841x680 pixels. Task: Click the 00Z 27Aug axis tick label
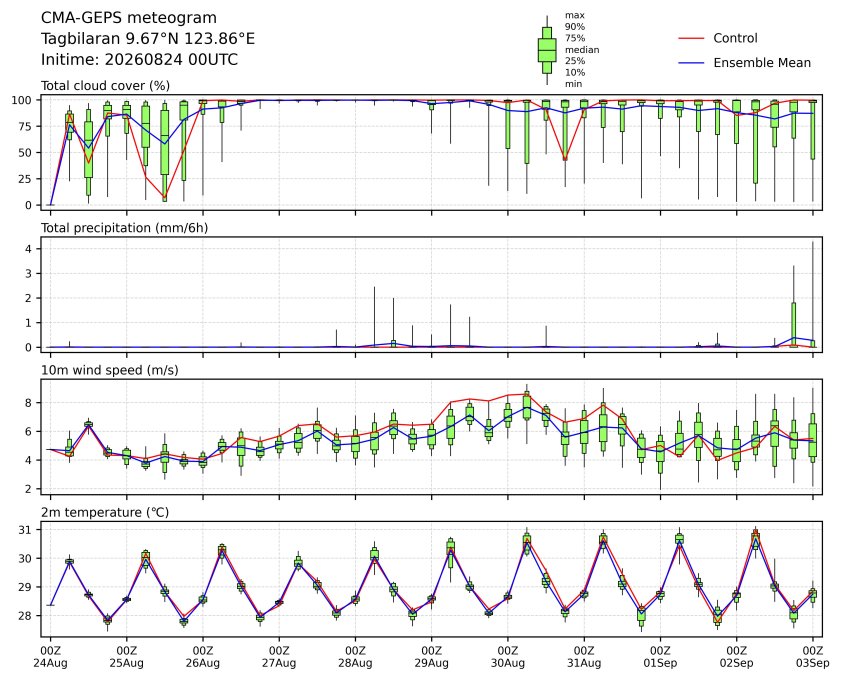[x=279, y=656]
